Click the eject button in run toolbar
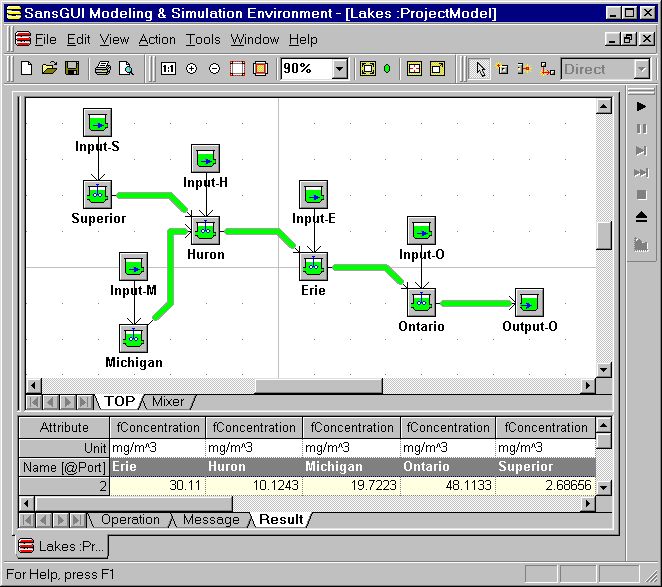This screenshot has height=587, width=662. [641, 217]
